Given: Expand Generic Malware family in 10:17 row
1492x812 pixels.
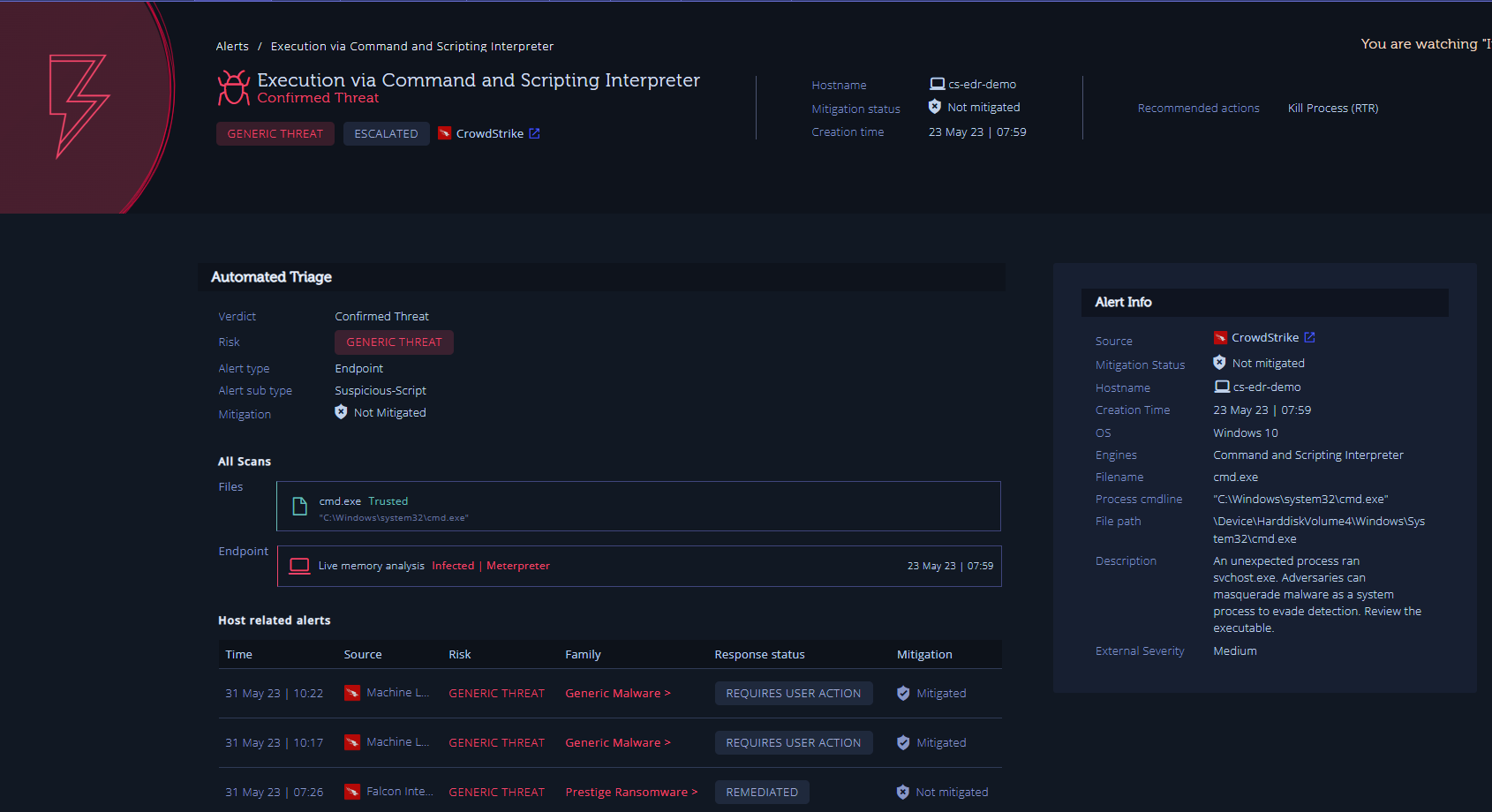Looking at the screenshot, I should (618, 742).
